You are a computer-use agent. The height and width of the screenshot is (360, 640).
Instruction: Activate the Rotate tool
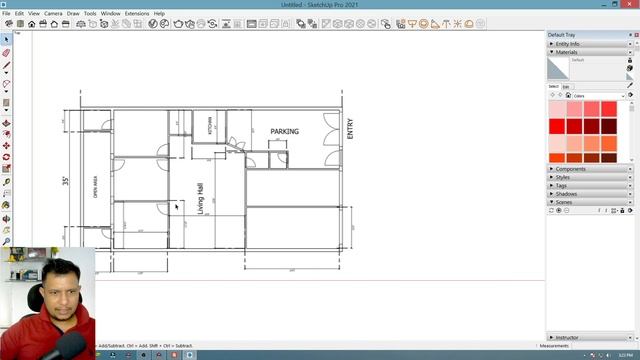pyautogui.click(x=6, y=157)
